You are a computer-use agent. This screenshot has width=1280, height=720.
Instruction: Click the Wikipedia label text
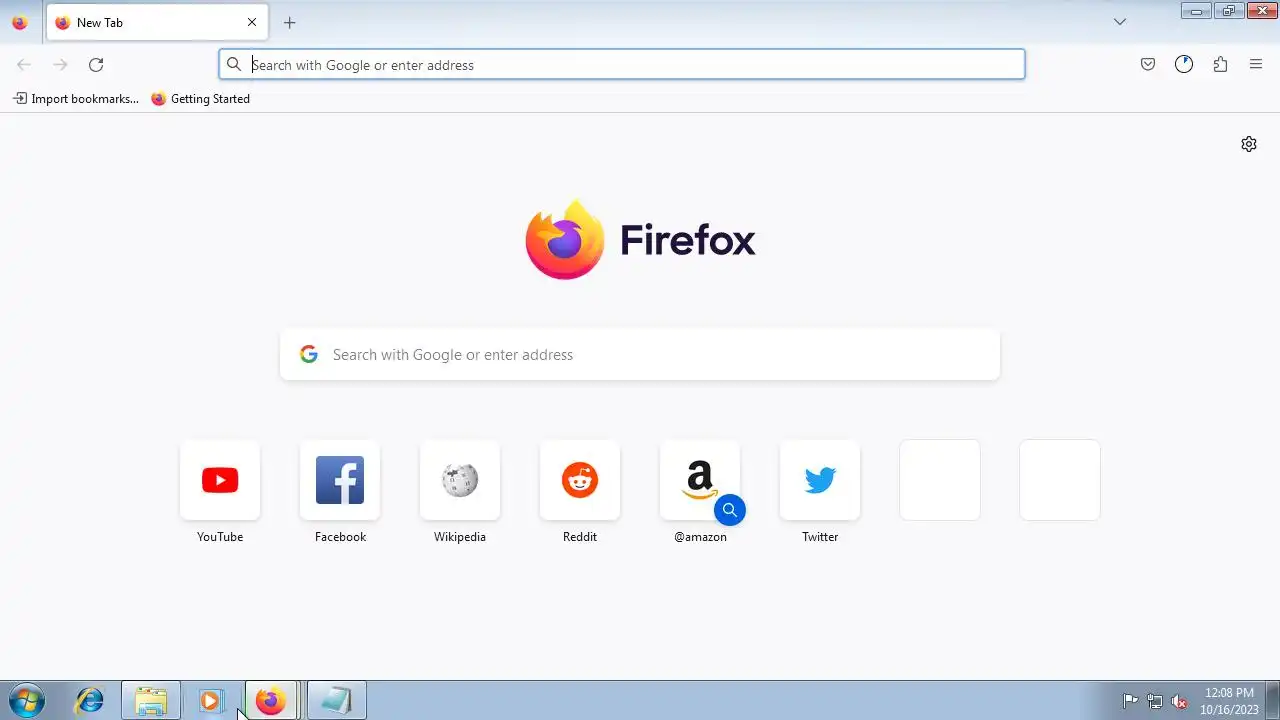(x=460, y=537)
